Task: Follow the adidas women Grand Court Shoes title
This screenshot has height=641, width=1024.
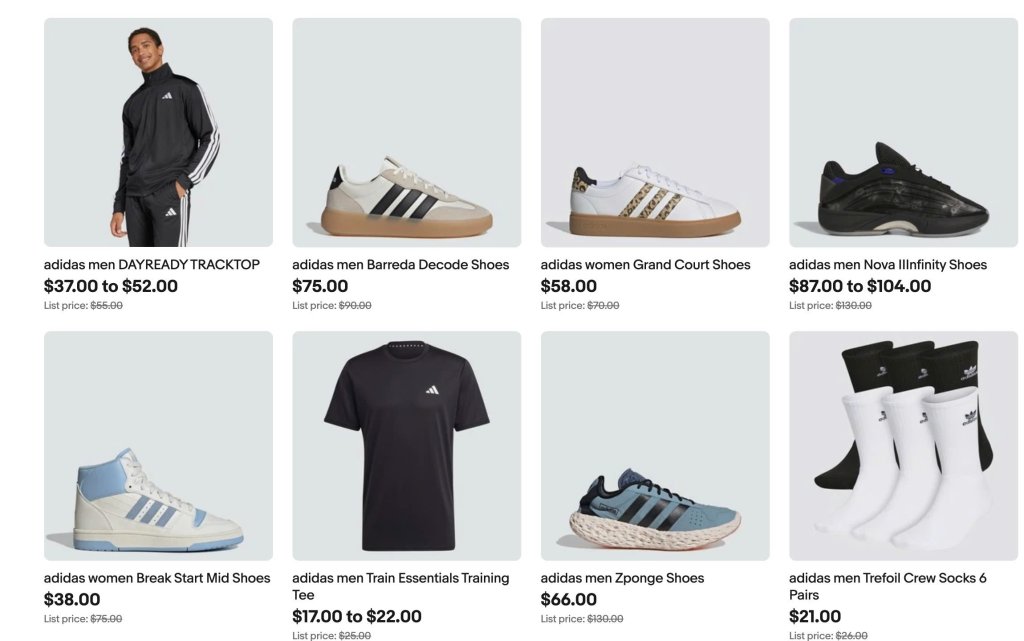Action: (x=645, y=265)
